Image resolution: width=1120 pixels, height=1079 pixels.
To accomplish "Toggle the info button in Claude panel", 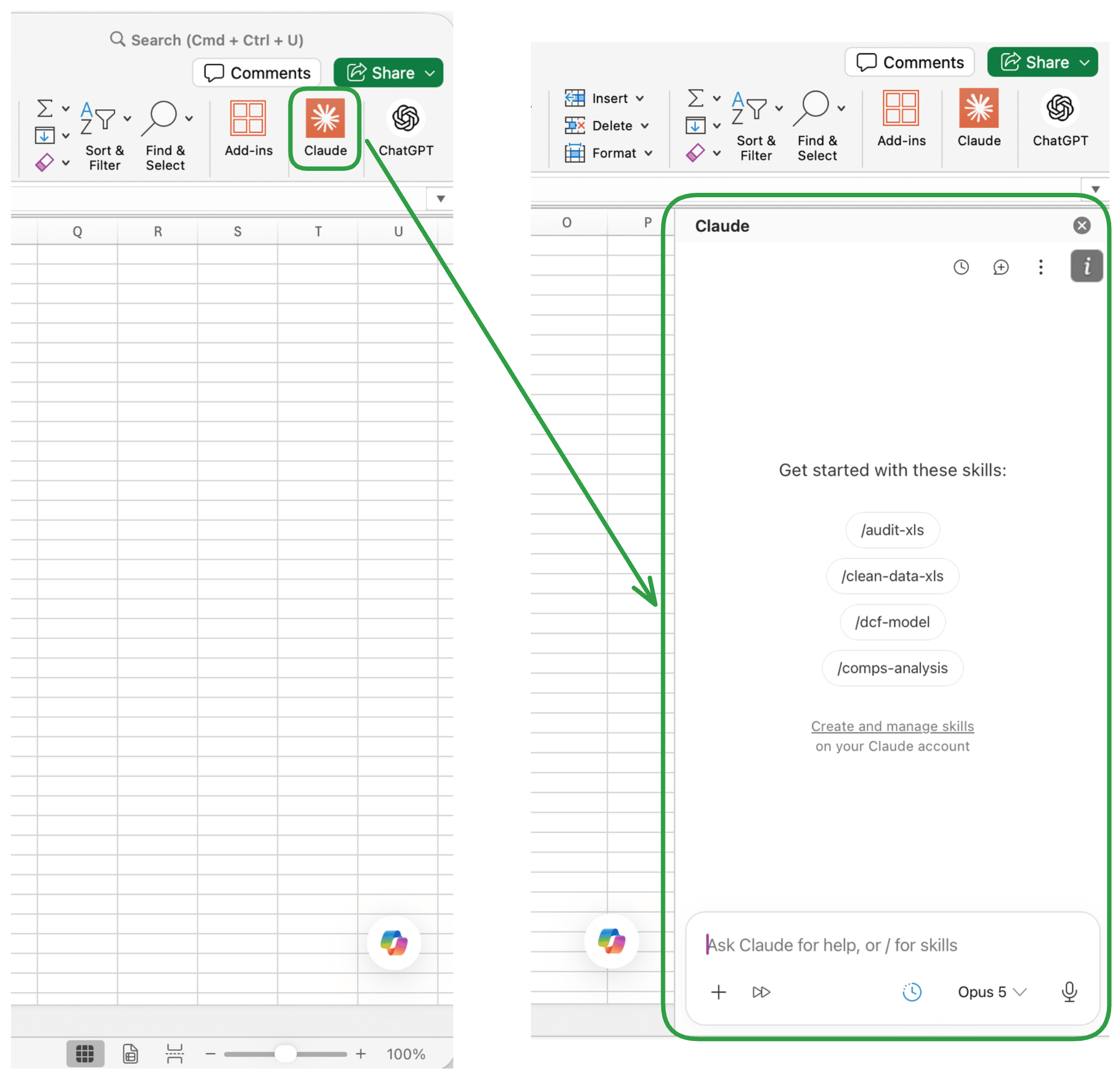I will pos(1086,265).
